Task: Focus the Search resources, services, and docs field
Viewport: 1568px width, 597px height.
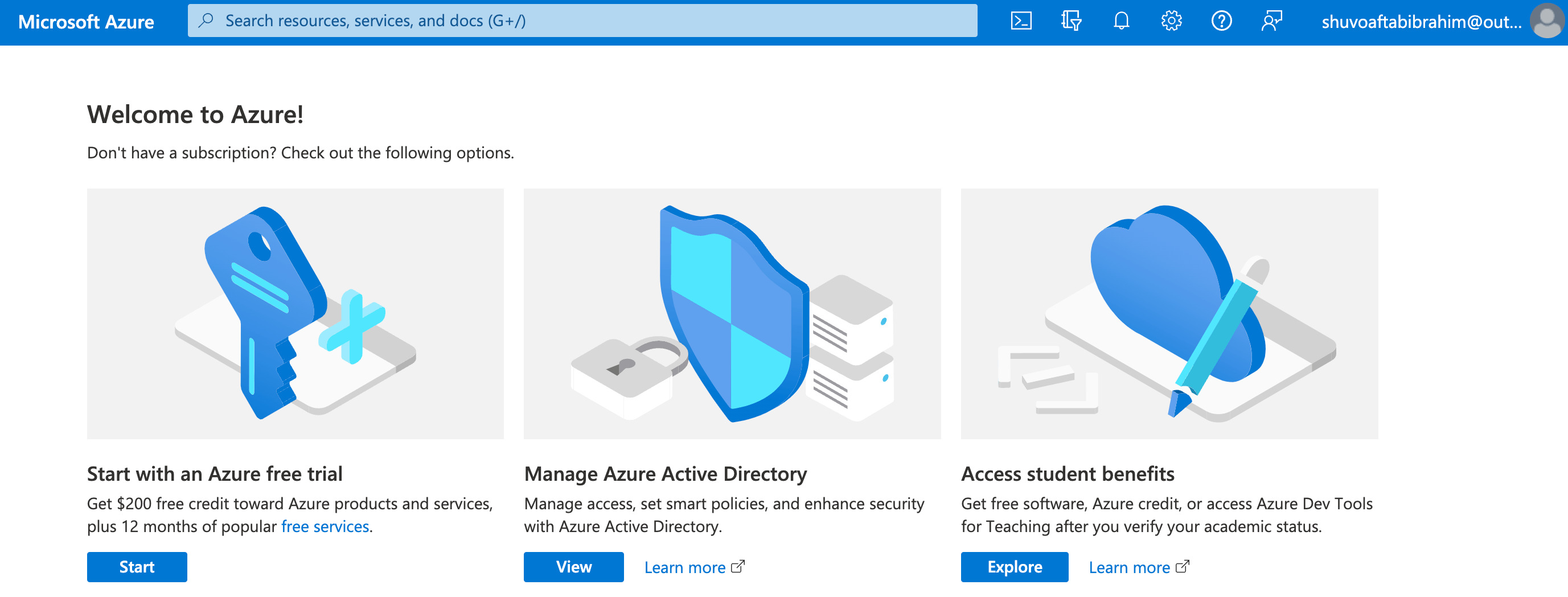Action: tap(582, 21)
